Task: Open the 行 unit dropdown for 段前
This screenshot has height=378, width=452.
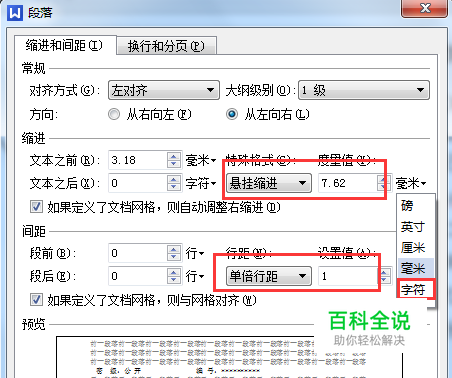Action: click(195, 253)
